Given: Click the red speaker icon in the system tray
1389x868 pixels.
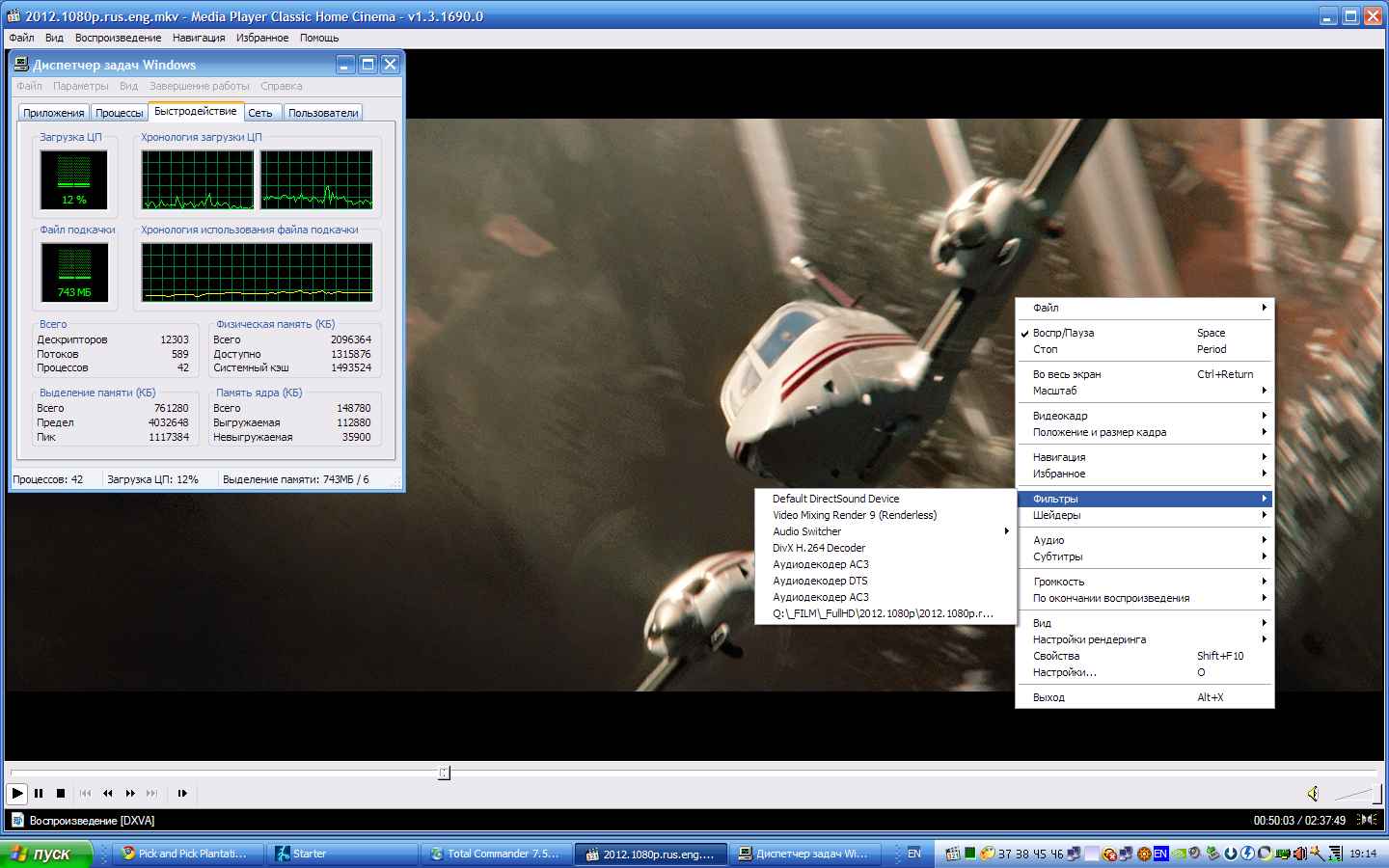Looking at the screenshot, I should (x=1300, y=854).
